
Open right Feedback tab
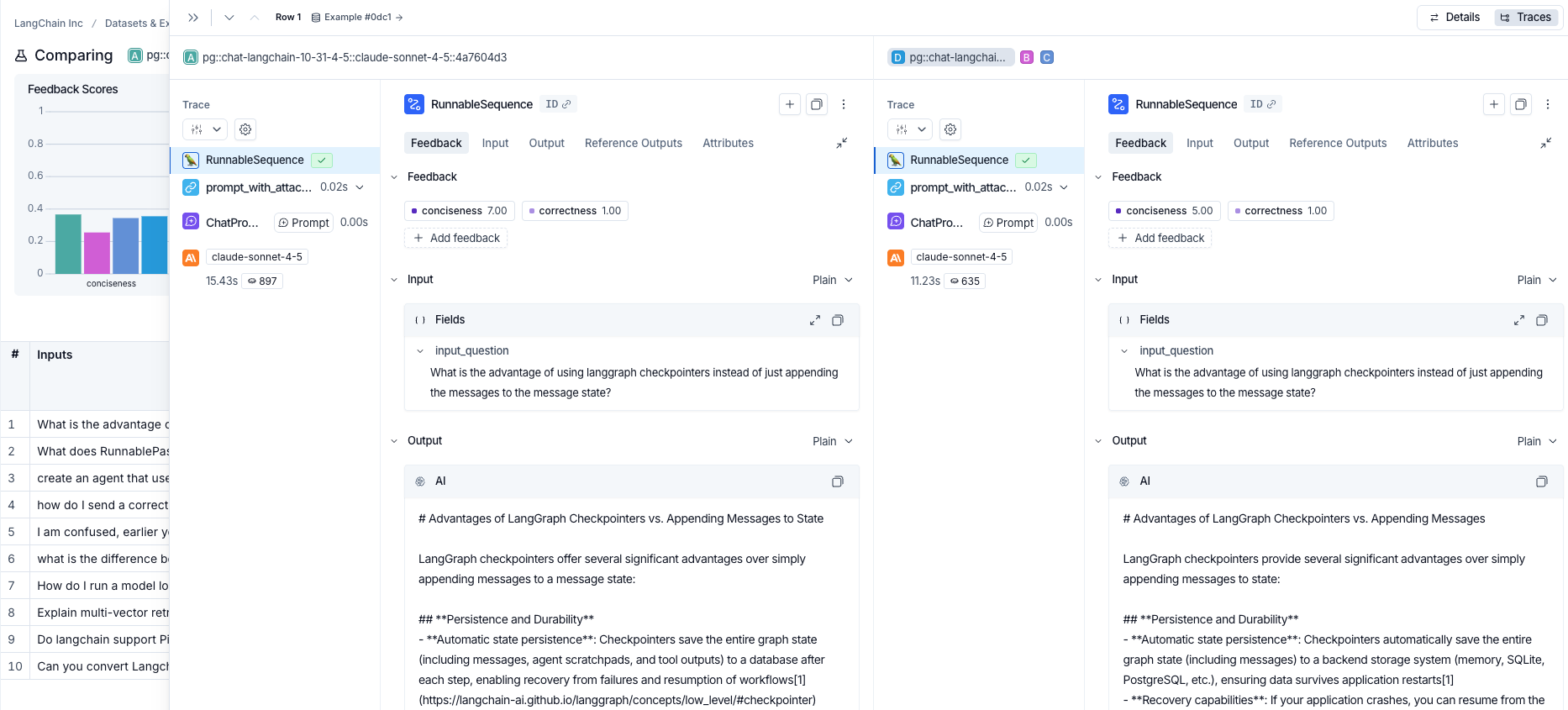[1140, 143]
